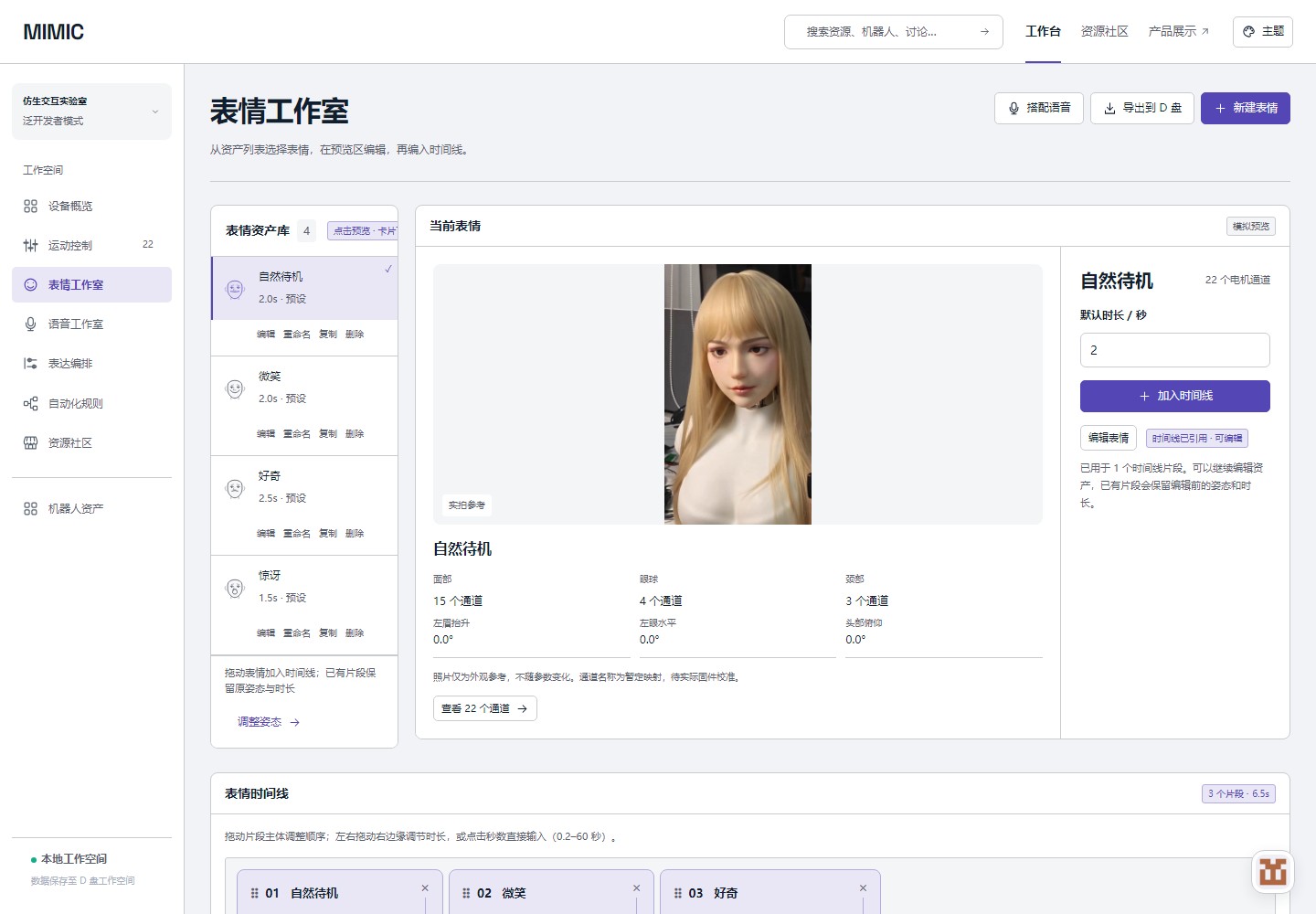This screenshot has height=914, width=1316.
Task: Click the MIMIC logo
Action: pos(53,32)
